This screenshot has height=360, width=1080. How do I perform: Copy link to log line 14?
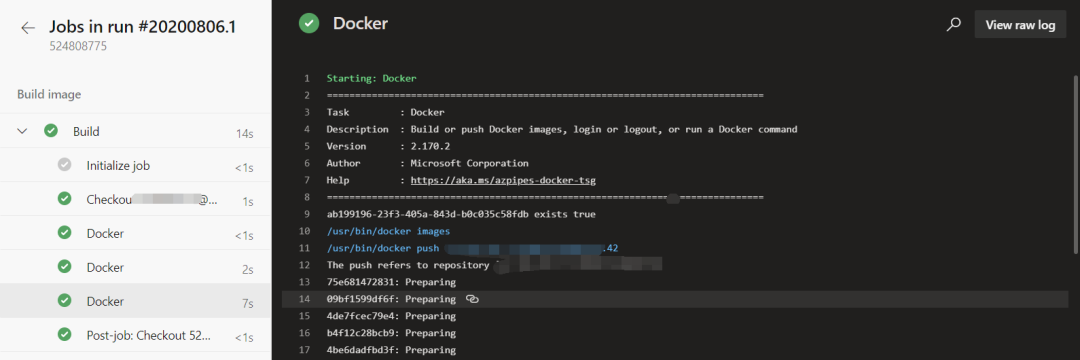[472, 299]
